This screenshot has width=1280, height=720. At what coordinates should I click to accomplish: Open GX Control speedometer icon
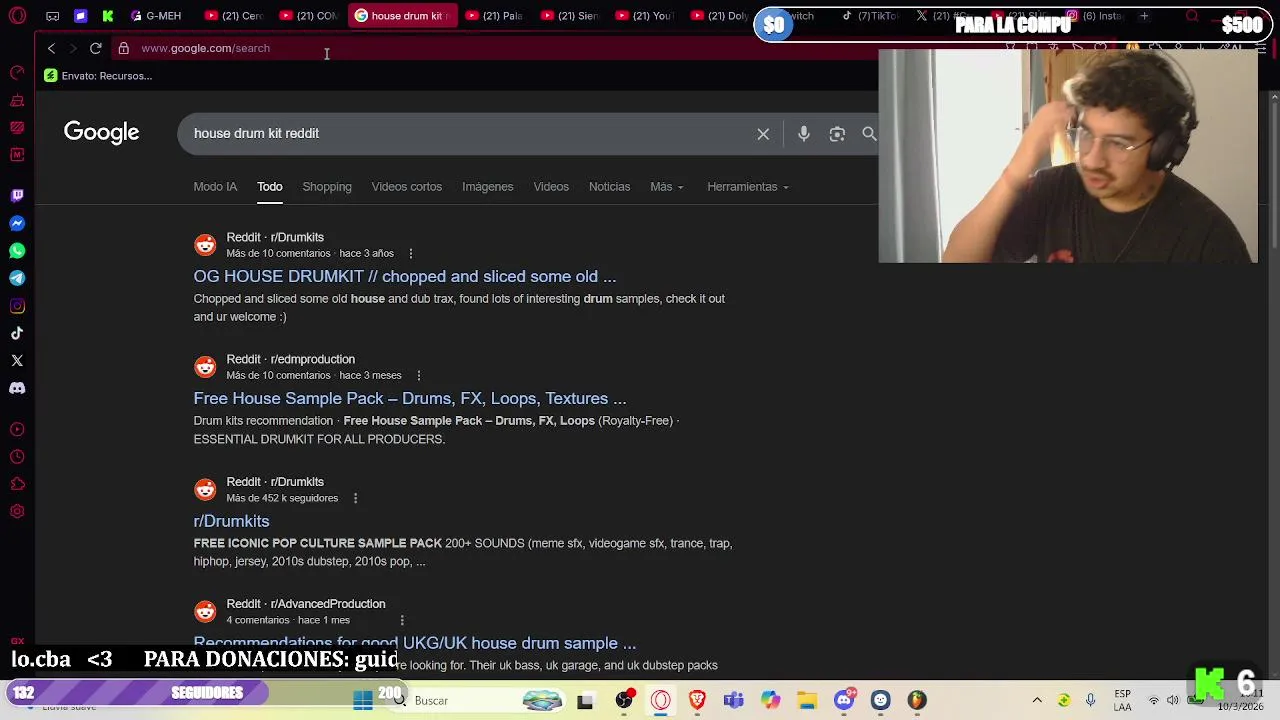point(17,72)
